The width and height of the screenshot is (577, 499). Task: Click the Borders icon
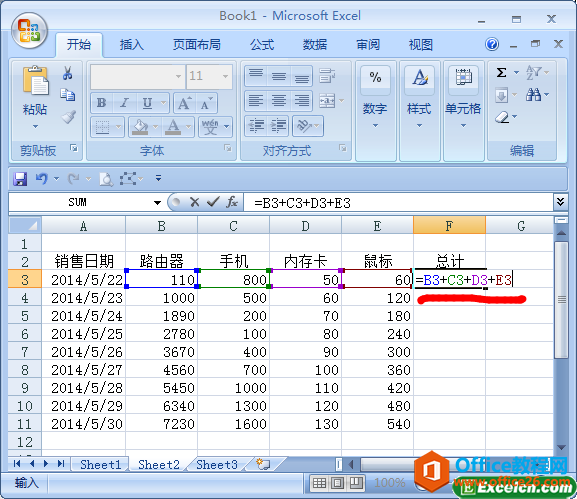click(x=103, y=127)
